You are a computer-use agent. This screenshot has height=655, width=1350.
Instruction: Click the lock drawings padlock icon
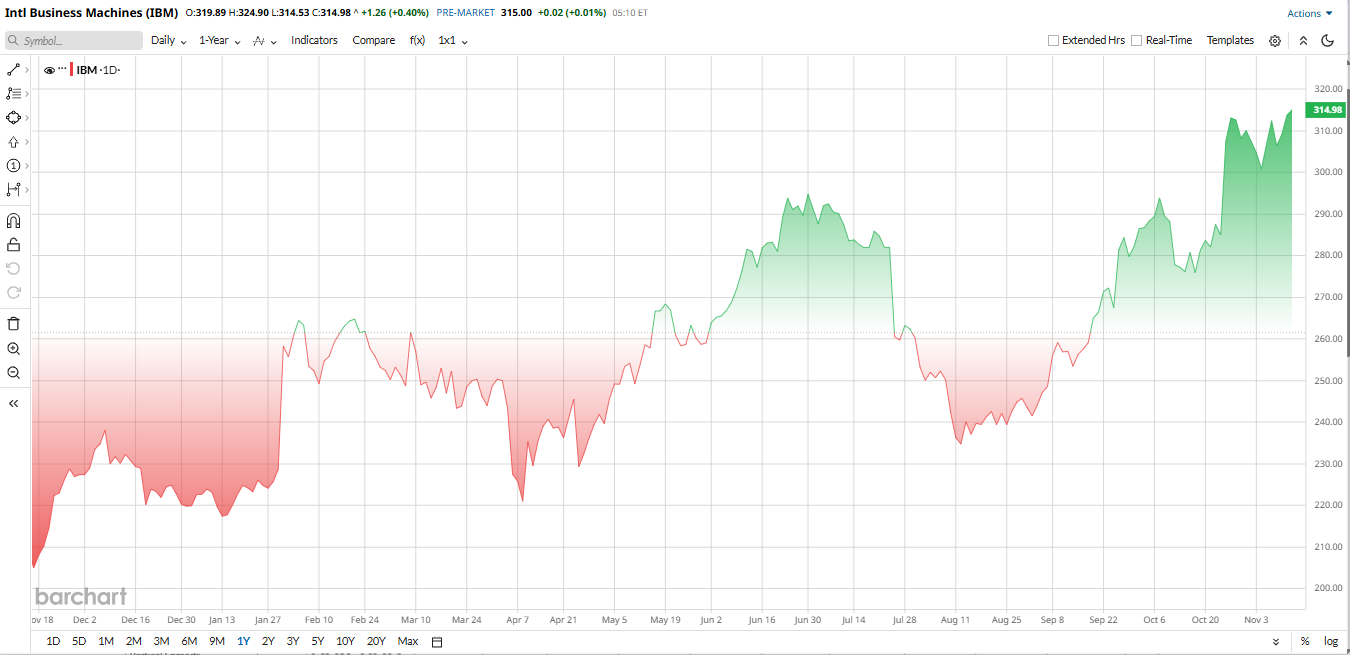pyautogui.click(x=13, y=244)
